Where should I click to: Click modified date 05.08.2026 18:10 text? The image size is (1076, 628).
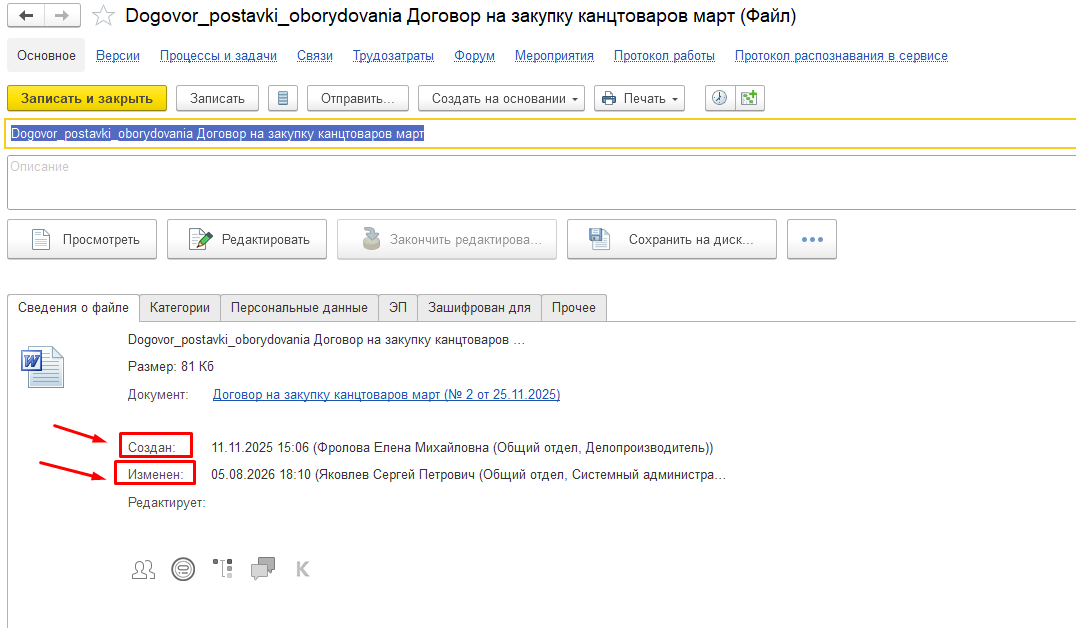(261, 474)
